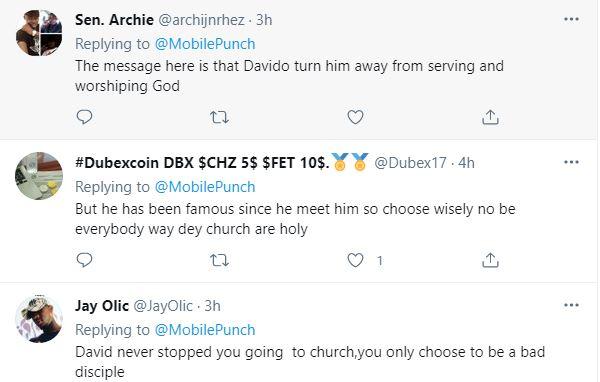Reply to Sen. Archie's tweet
Screen dimensions: 600x382
(x=84, y=117)
